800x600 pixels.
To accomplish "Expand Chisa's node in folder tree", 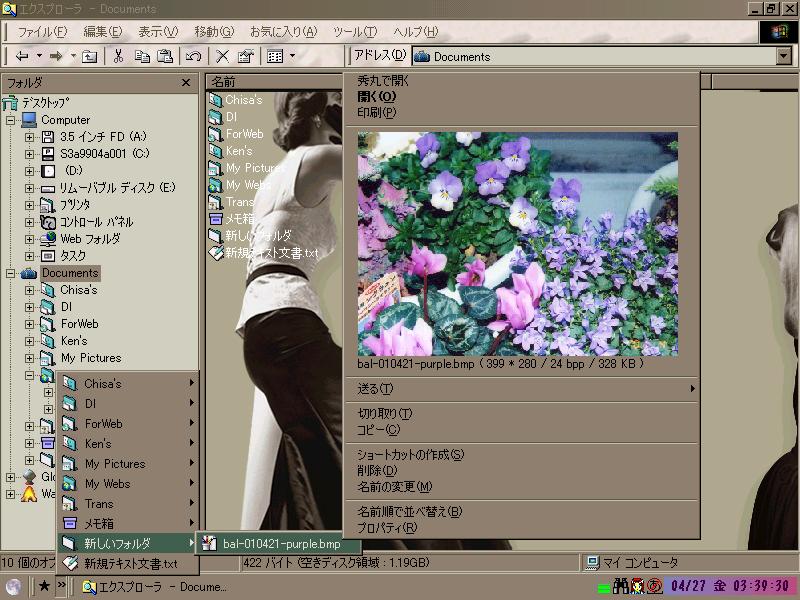I will (x=30, y=290).
